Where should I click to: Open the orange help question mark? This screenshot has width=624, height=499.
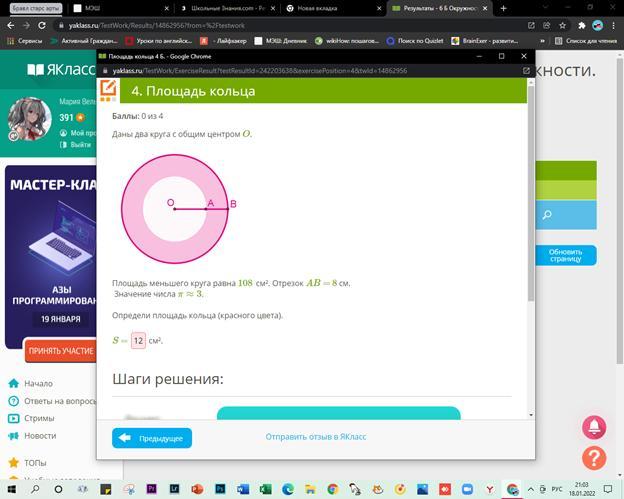[594, 458]
